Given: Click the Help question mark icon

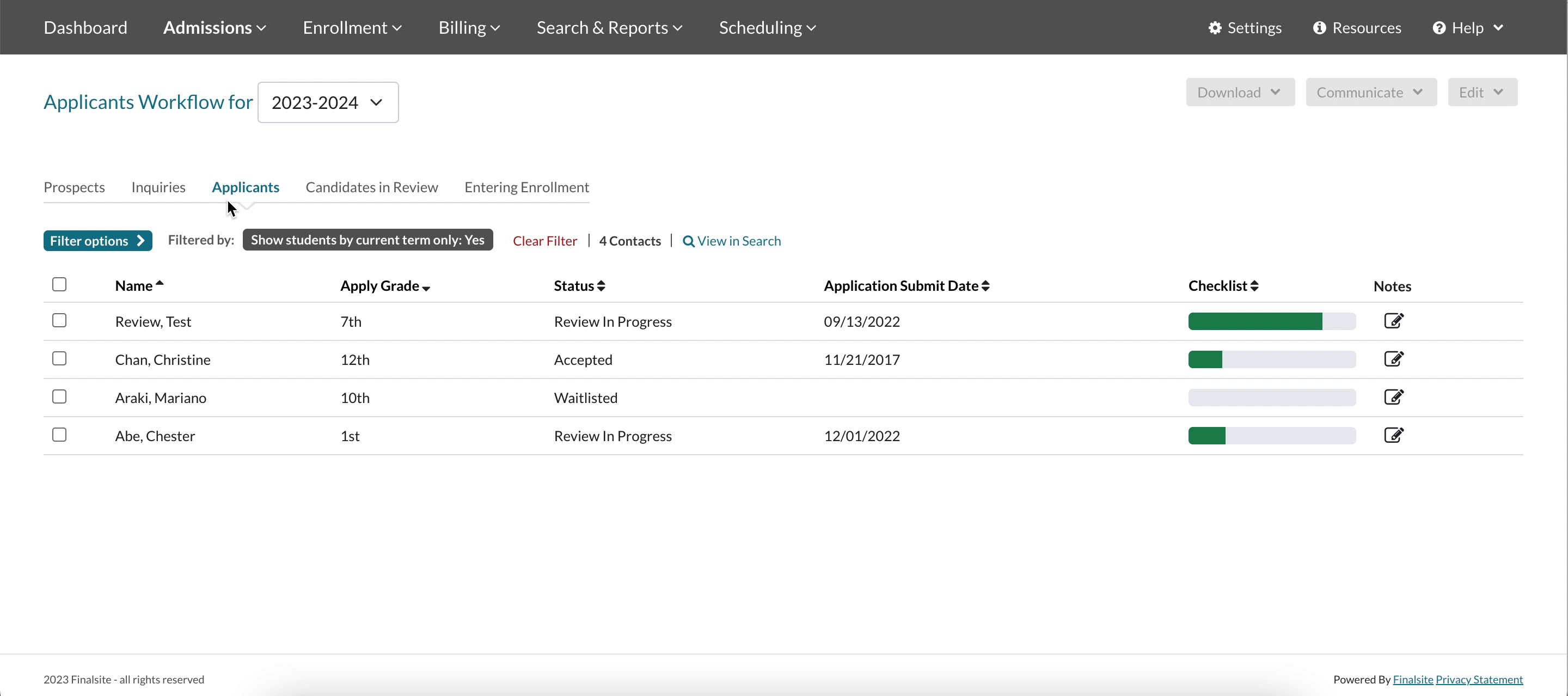Looking at the screenshot, I should (x=1439, y=28).
